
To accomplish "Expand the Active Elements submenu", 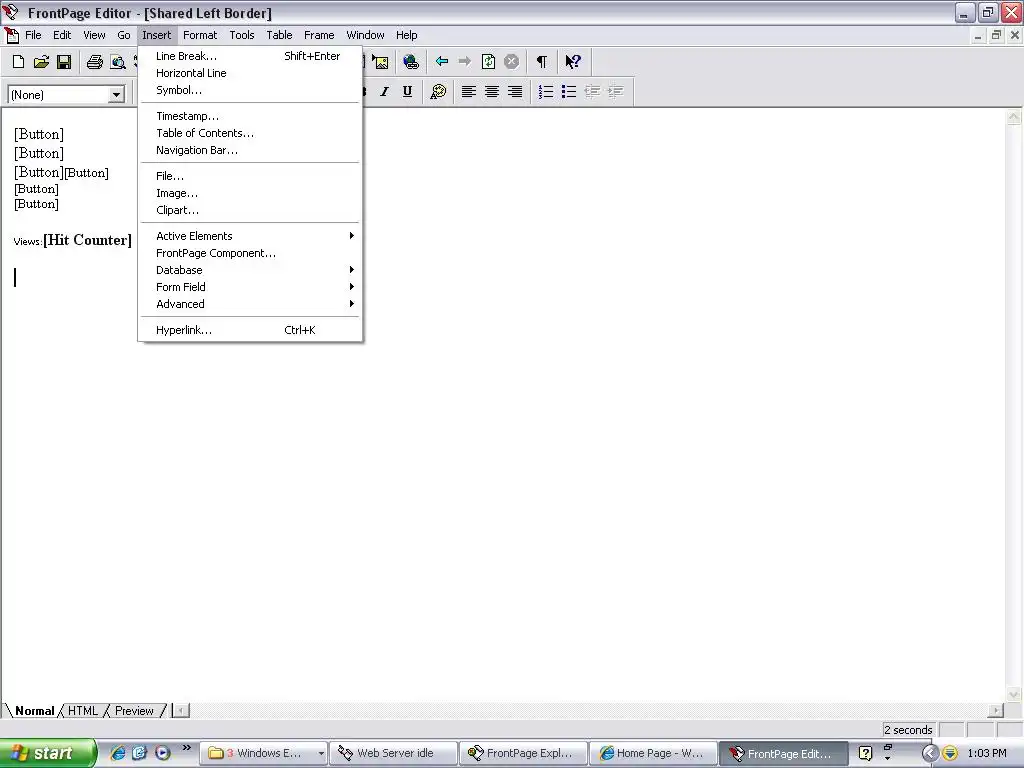I will [x=250, y=236].
